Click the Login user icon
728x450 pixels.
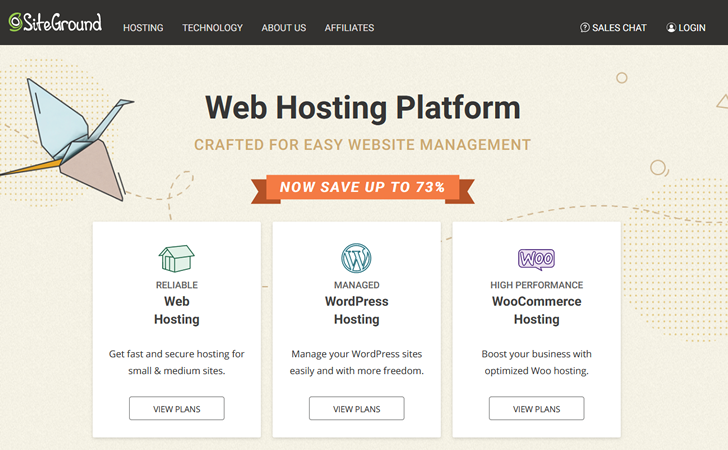671,27
